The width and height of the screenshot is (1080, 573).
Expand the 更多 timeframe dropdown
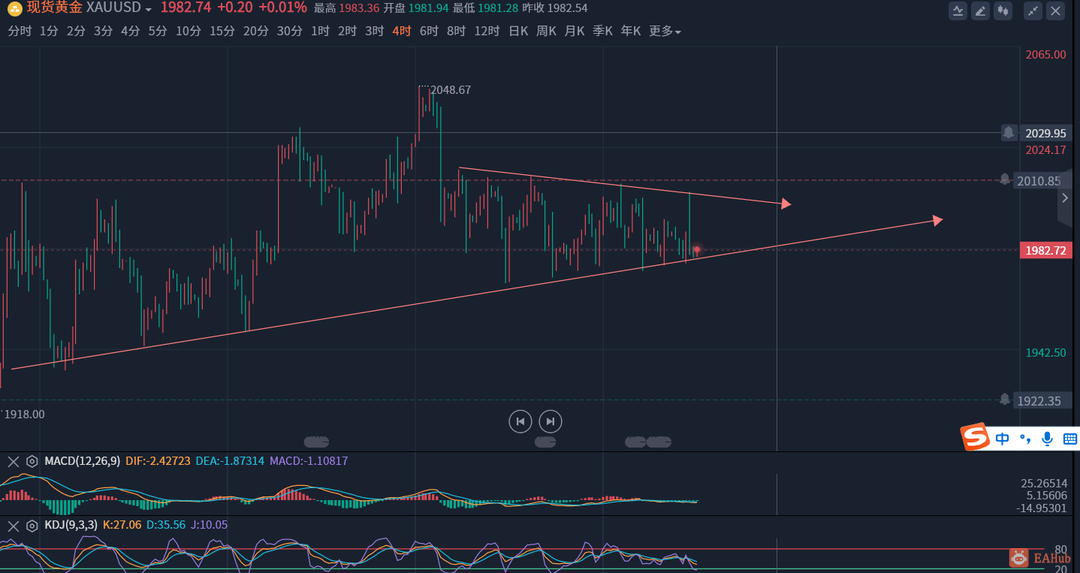pyautogui.click(x=665, y=31)
